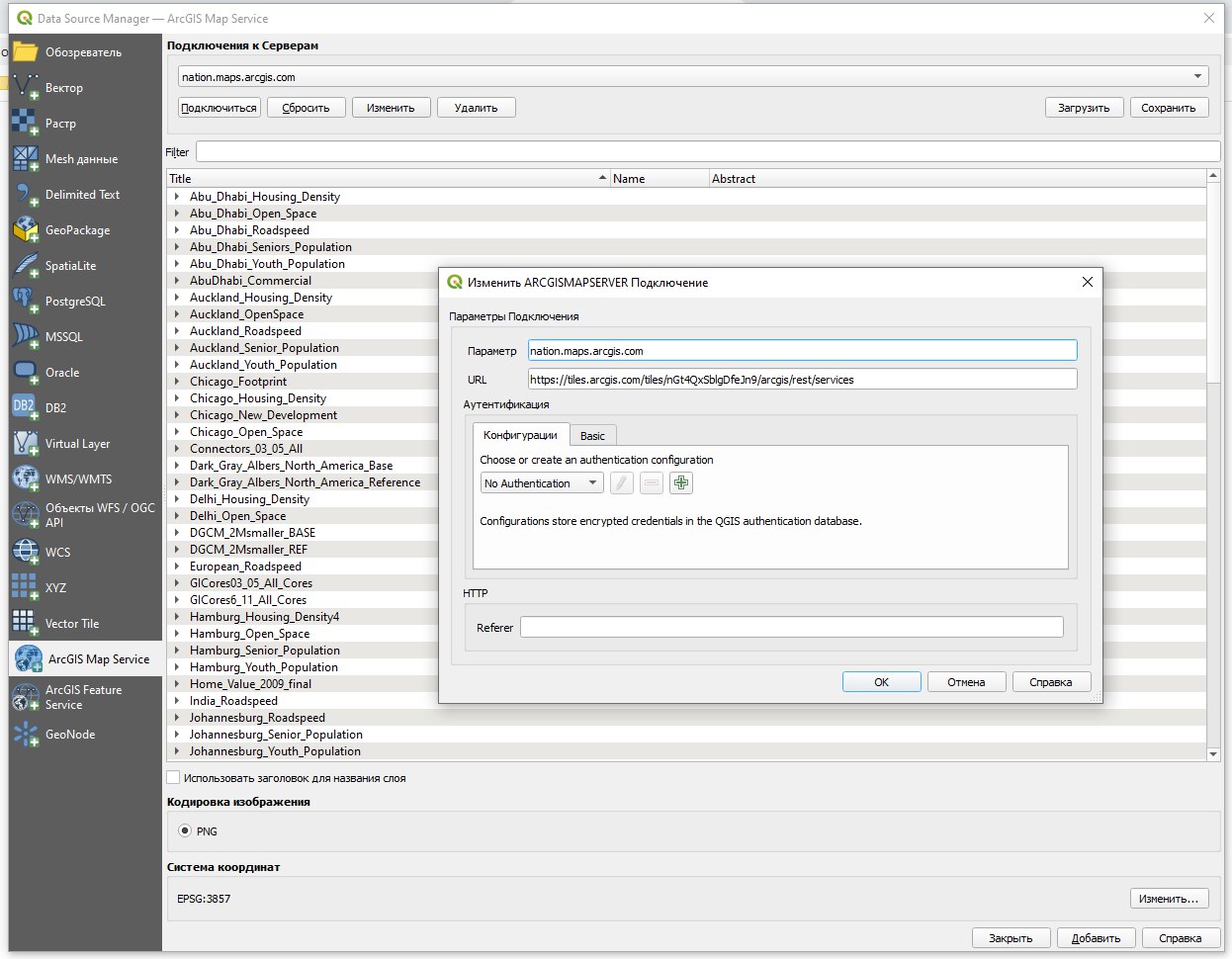Image resolution: width=1232 pixels, height=959 pixels.
Task: Expand the Chicago_Footprint tree item
Action: [x=177, y=382]
